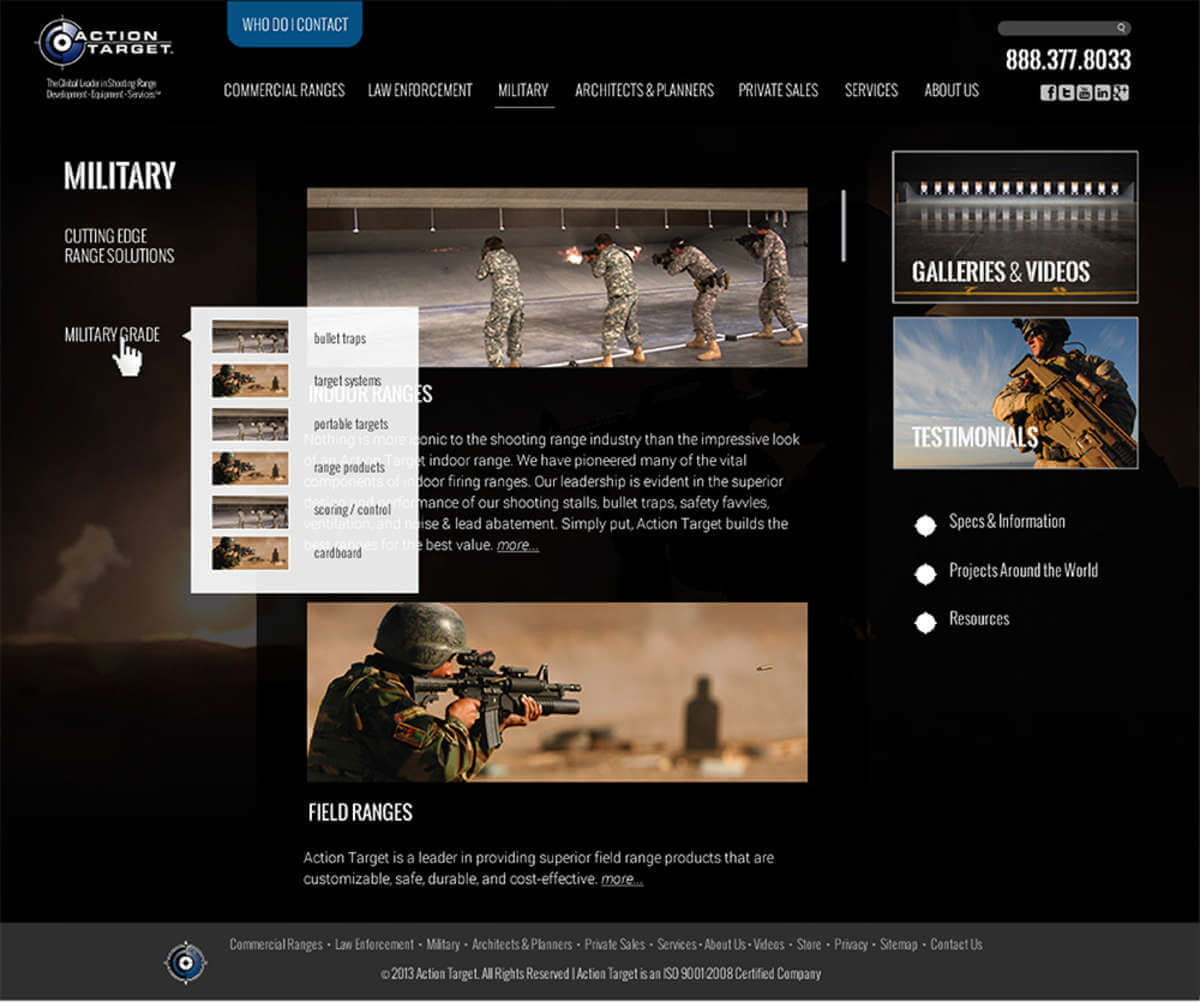Open Private Sales in the footer

pos(615,944)
